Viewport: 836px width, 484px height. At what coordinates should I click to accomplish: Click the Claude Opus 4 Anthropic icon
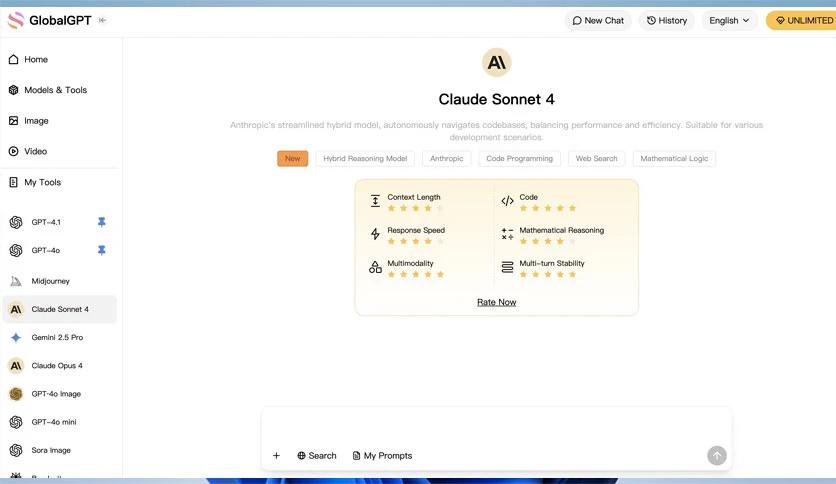(16, 366)
